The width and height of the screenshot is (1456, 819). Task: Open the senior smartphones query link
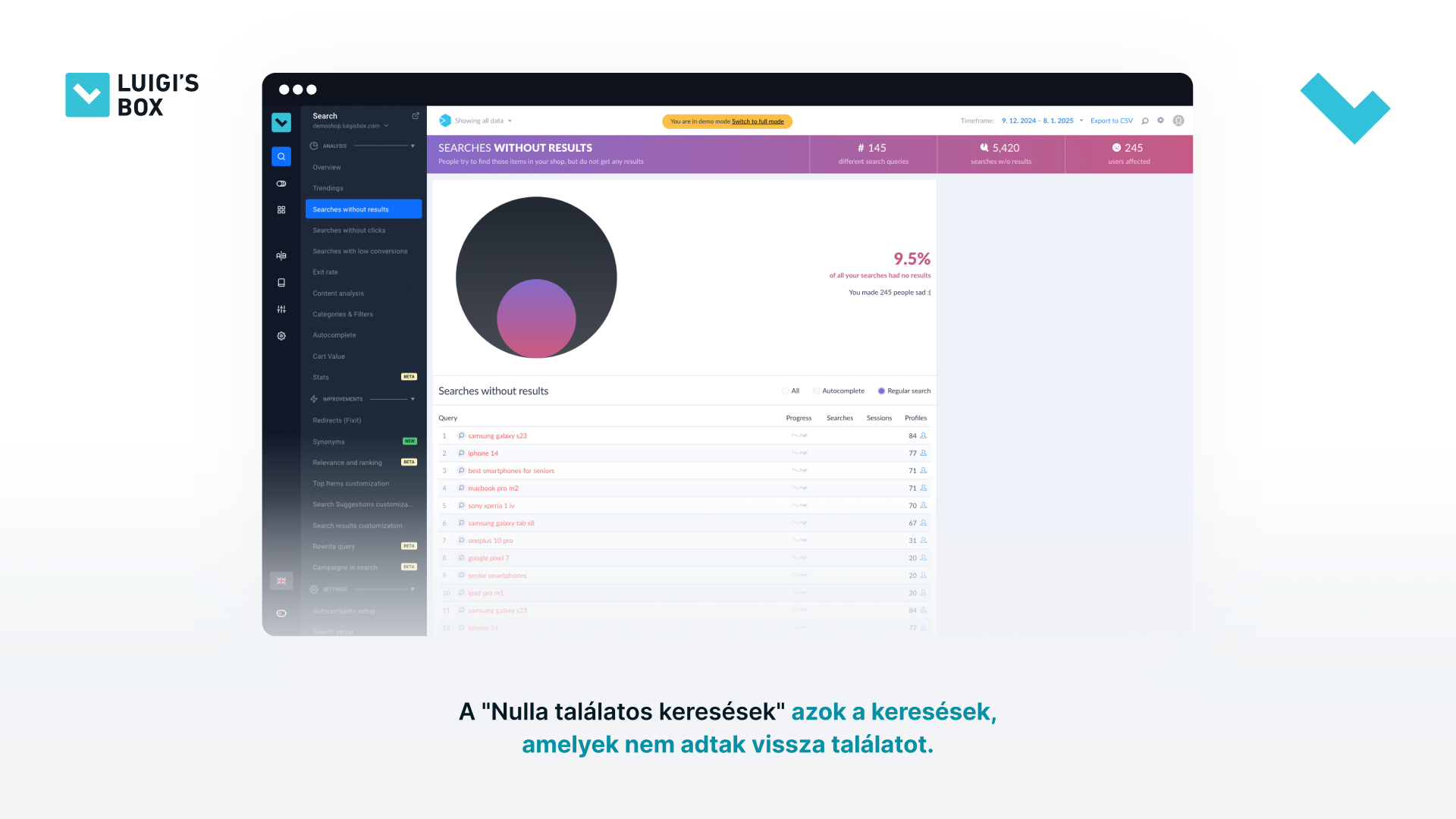tap(497, 575)
